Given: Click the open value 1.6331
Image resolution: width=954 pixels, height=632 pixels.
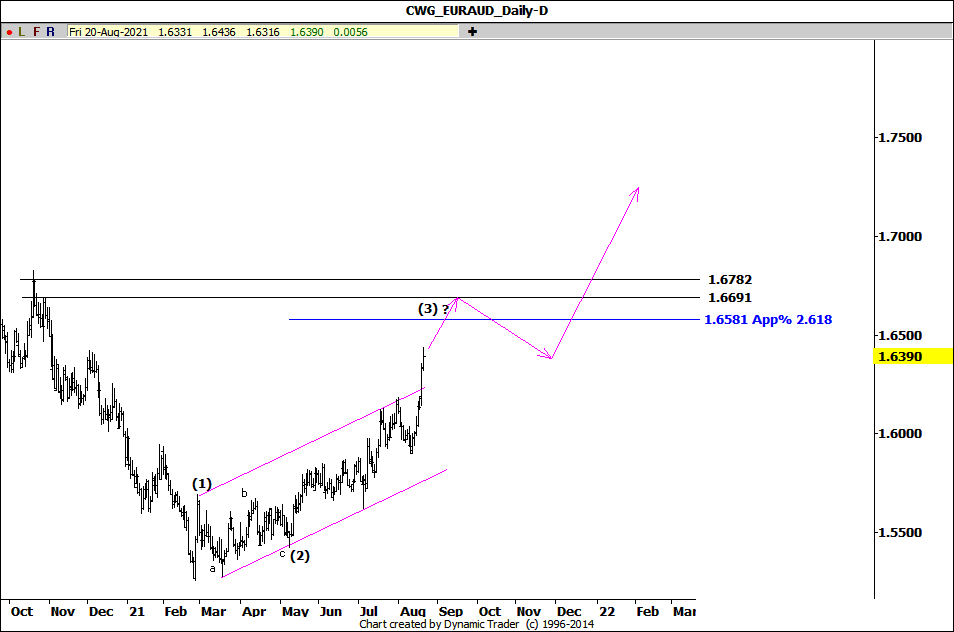Looking at the screenshot, I should pyautogui.click(x=175, y=32).
